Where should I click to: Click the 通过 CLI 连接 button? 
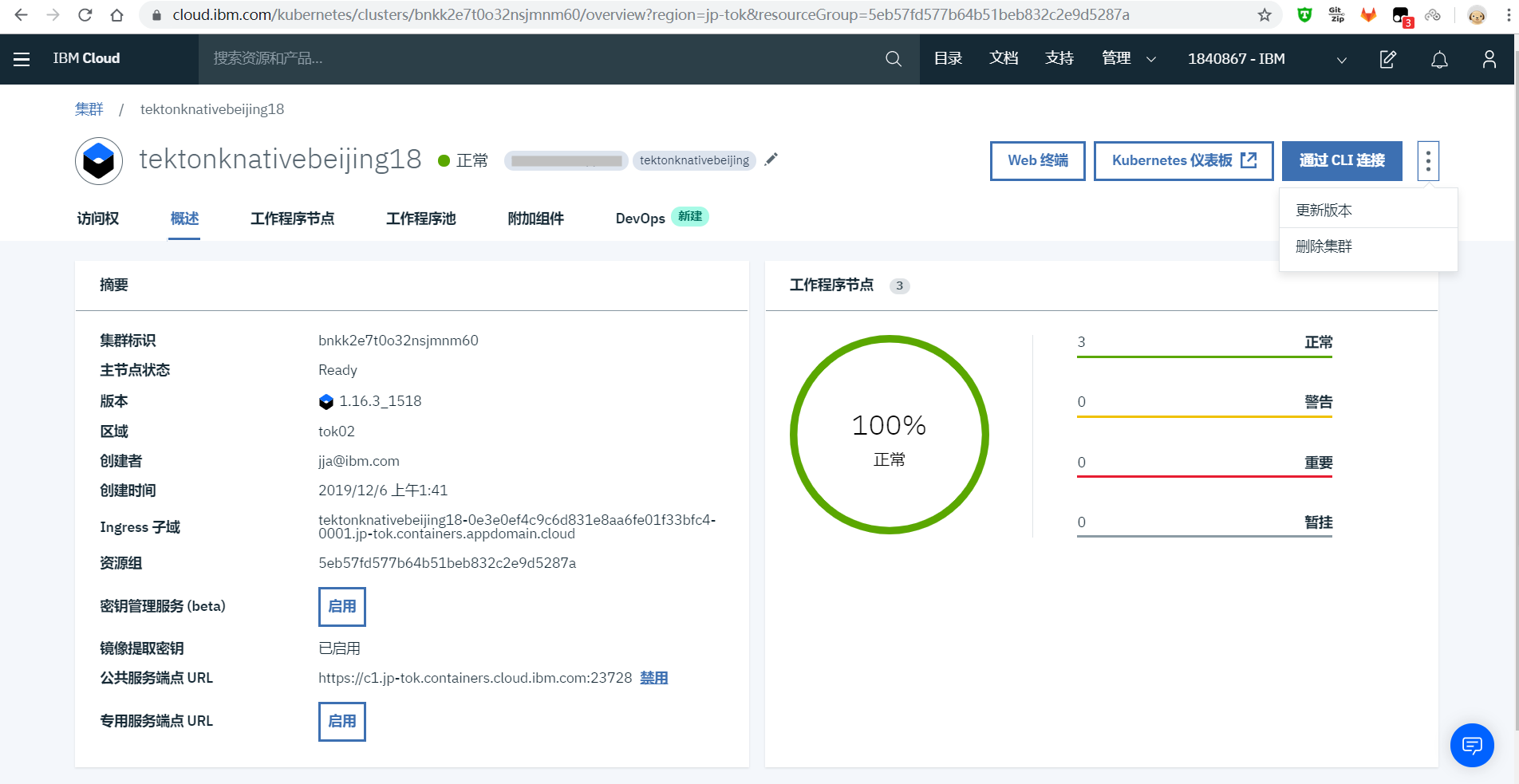tap(1342, 161)
